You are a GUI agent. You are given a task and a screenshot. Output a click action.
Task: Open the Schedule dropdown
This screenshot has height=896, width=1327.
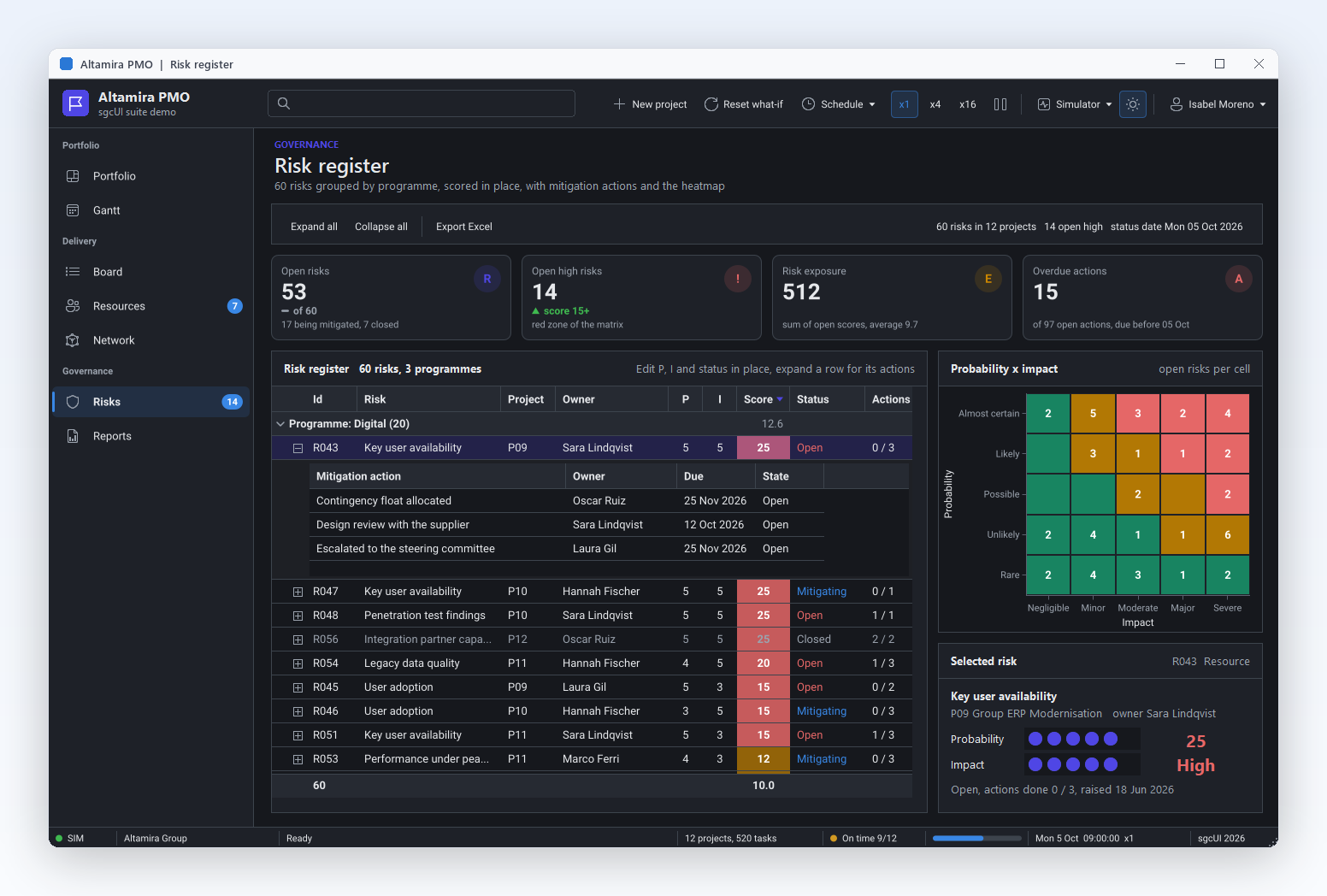[839, 104]
